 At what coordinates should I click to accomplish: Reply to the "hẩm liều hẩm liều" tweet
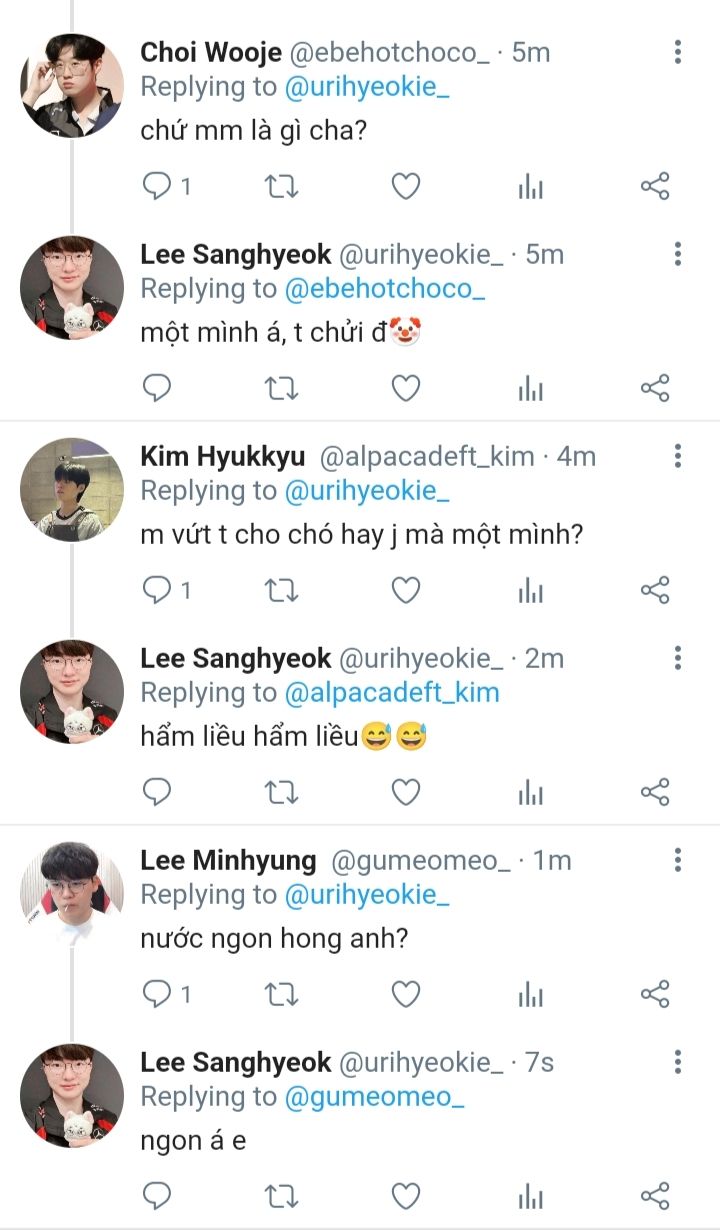[158, 793]
